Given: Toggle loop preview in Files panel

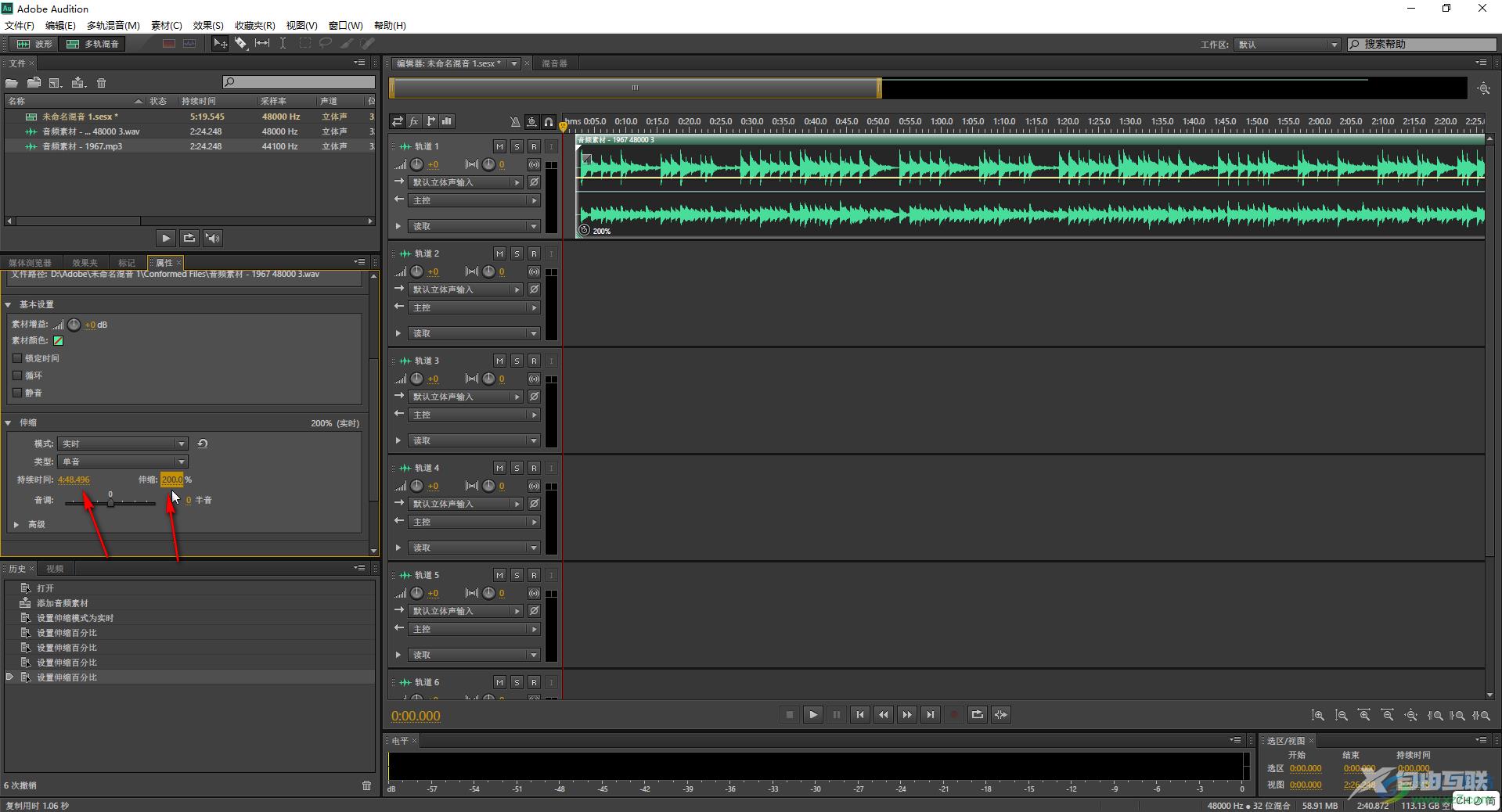Looking at the screenshot, I should coord(189,238).
